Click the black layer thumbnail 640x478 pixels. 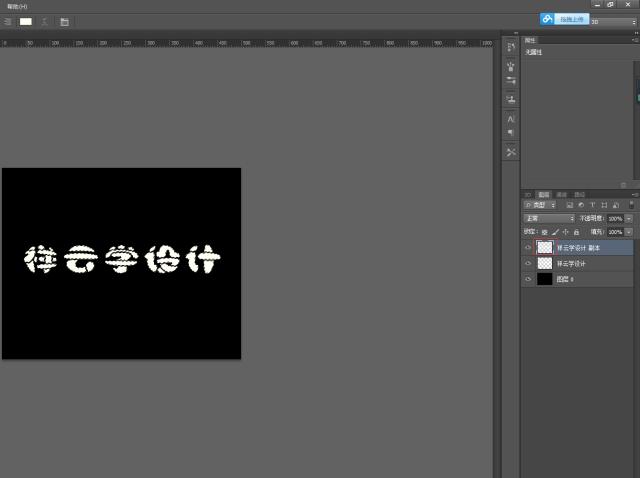pos(544,279)
